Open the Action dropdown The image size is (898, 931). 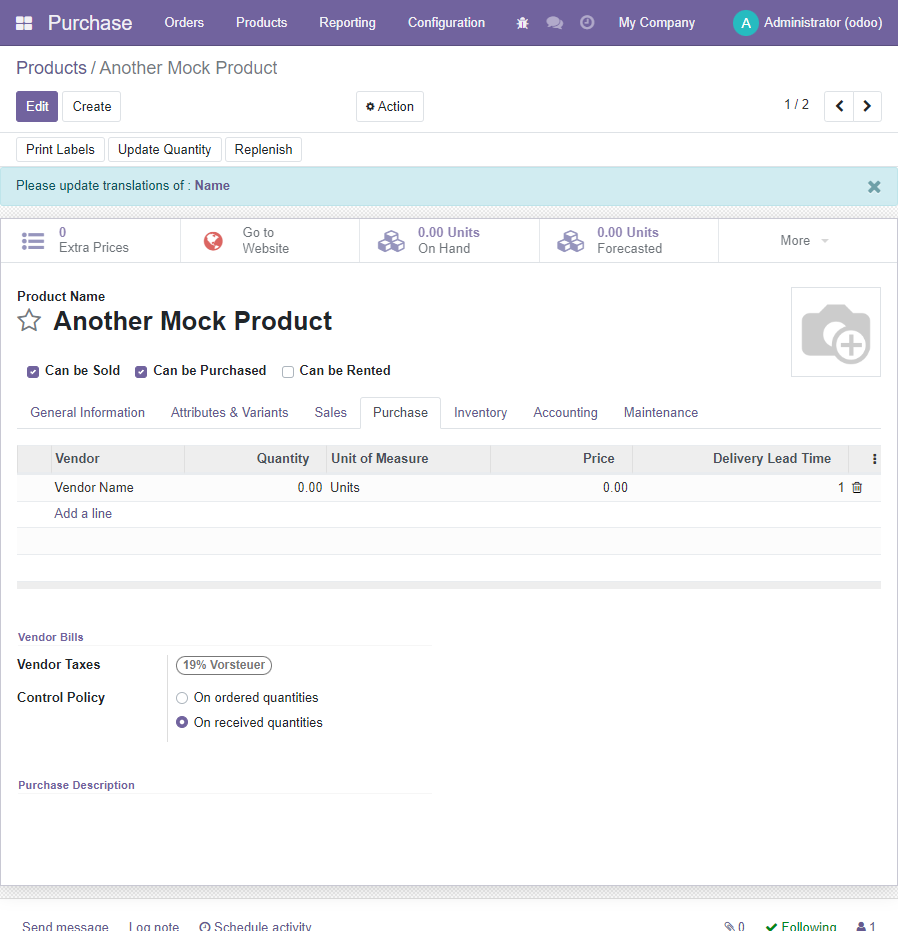click(x=390, y=106)
